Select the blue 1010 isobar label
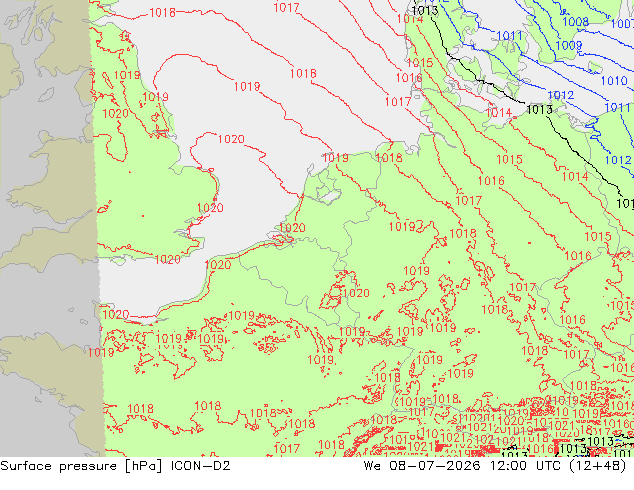634x490 pixels. (614, 81)
